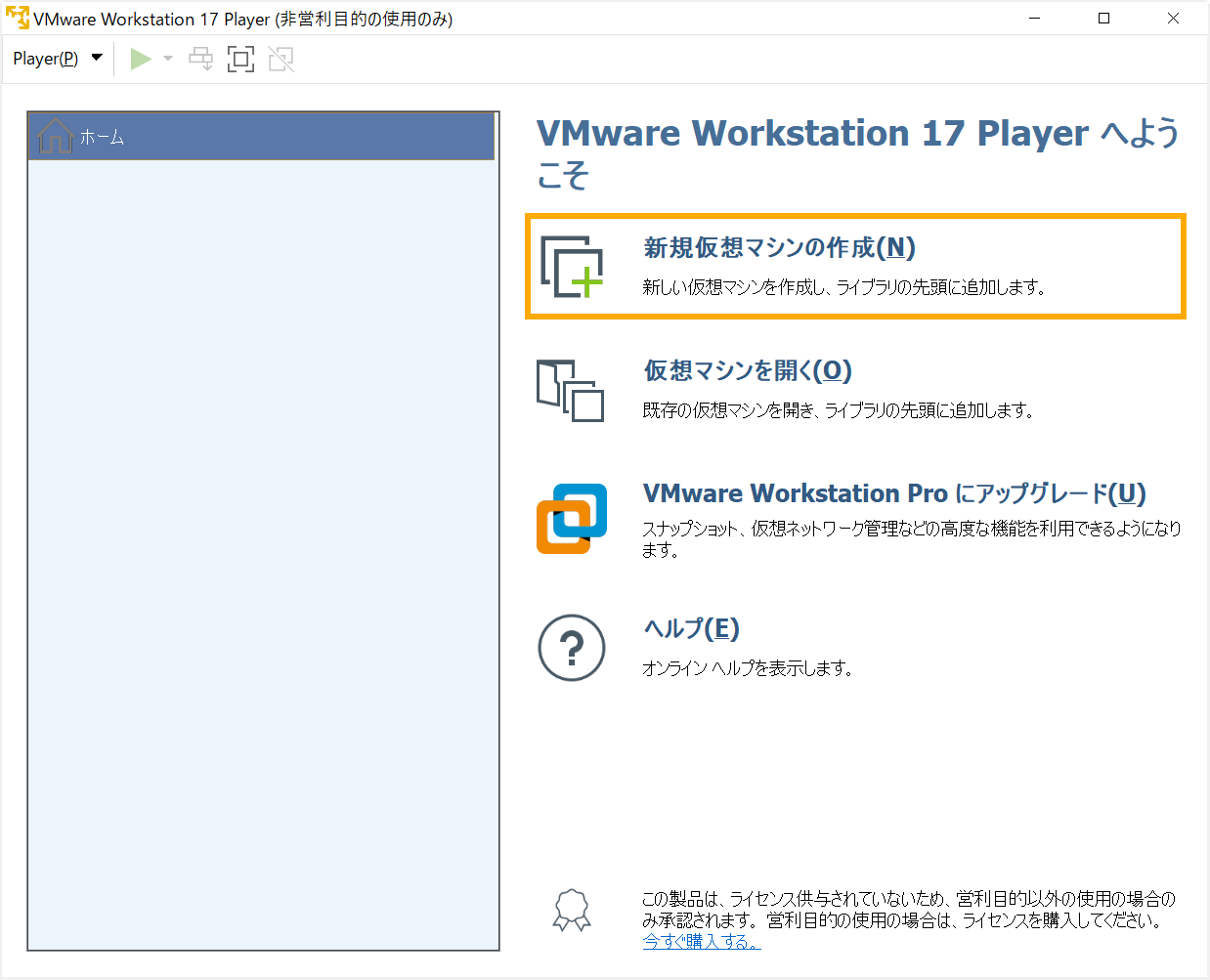Image resolution: width=1210 pixels, height=980 pixels.
Task: Enter full screen mode via toolbar icon
Action: [x=240, y=59]
